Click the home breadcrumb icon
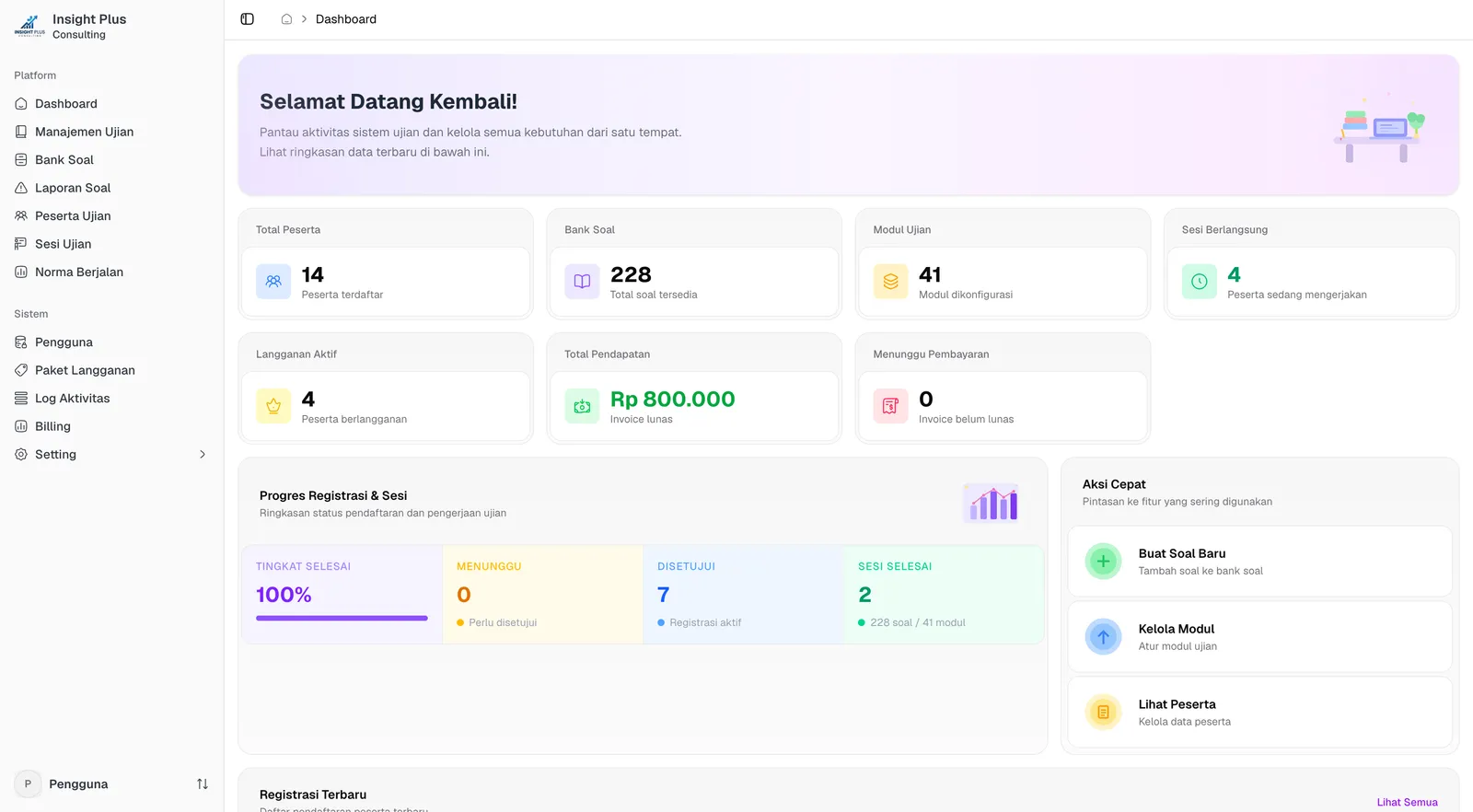Screen dimensions: 1473x812 pos(286,19)
